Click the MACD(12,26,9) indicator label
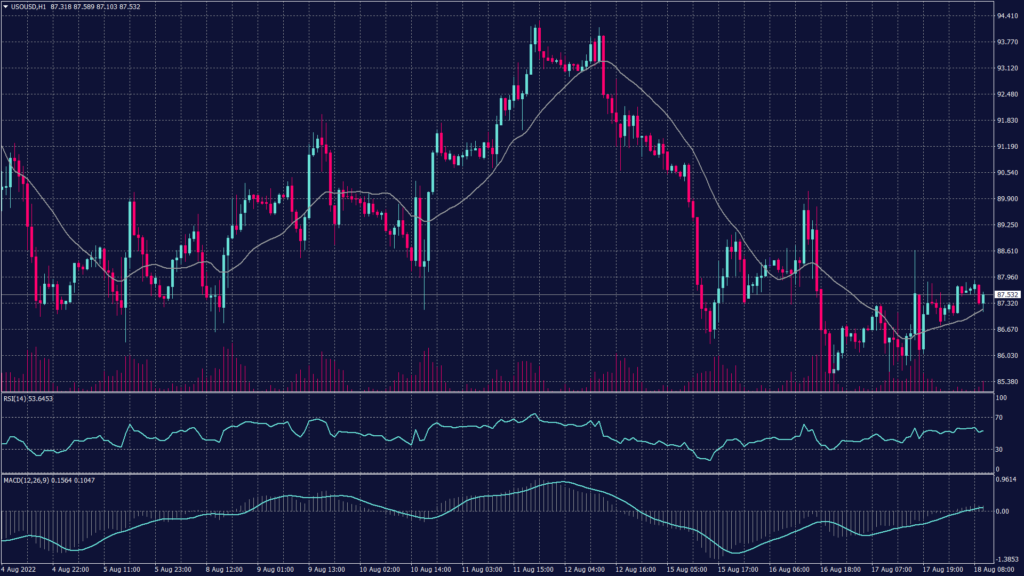Image resolution: width=1024 pixels, height=576 pixels. tap(25, 478)
